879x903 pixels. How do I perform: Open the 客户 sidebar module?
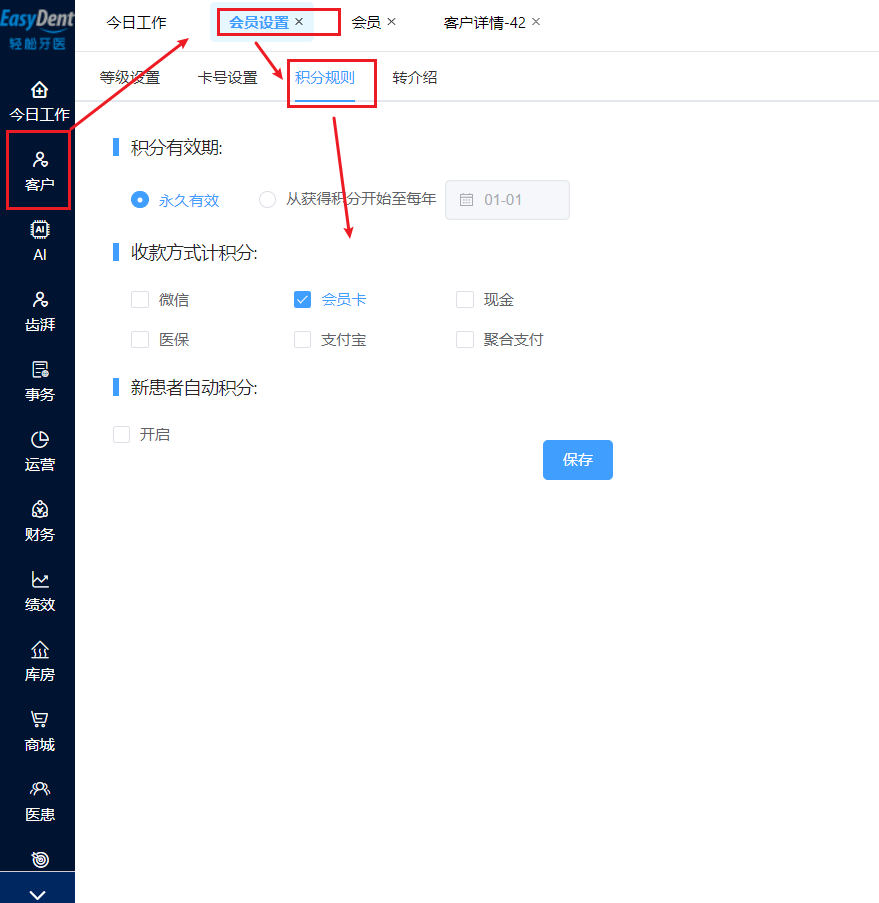(39, 171)
